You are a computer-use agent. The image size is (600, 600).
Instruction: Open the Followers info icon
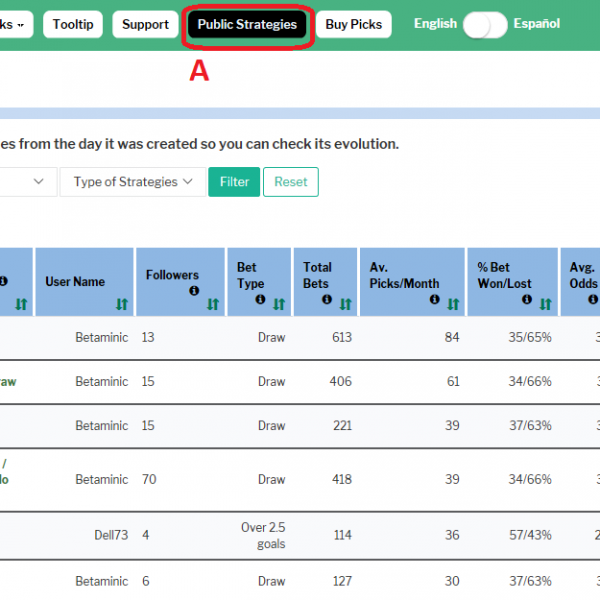[194, 291]
